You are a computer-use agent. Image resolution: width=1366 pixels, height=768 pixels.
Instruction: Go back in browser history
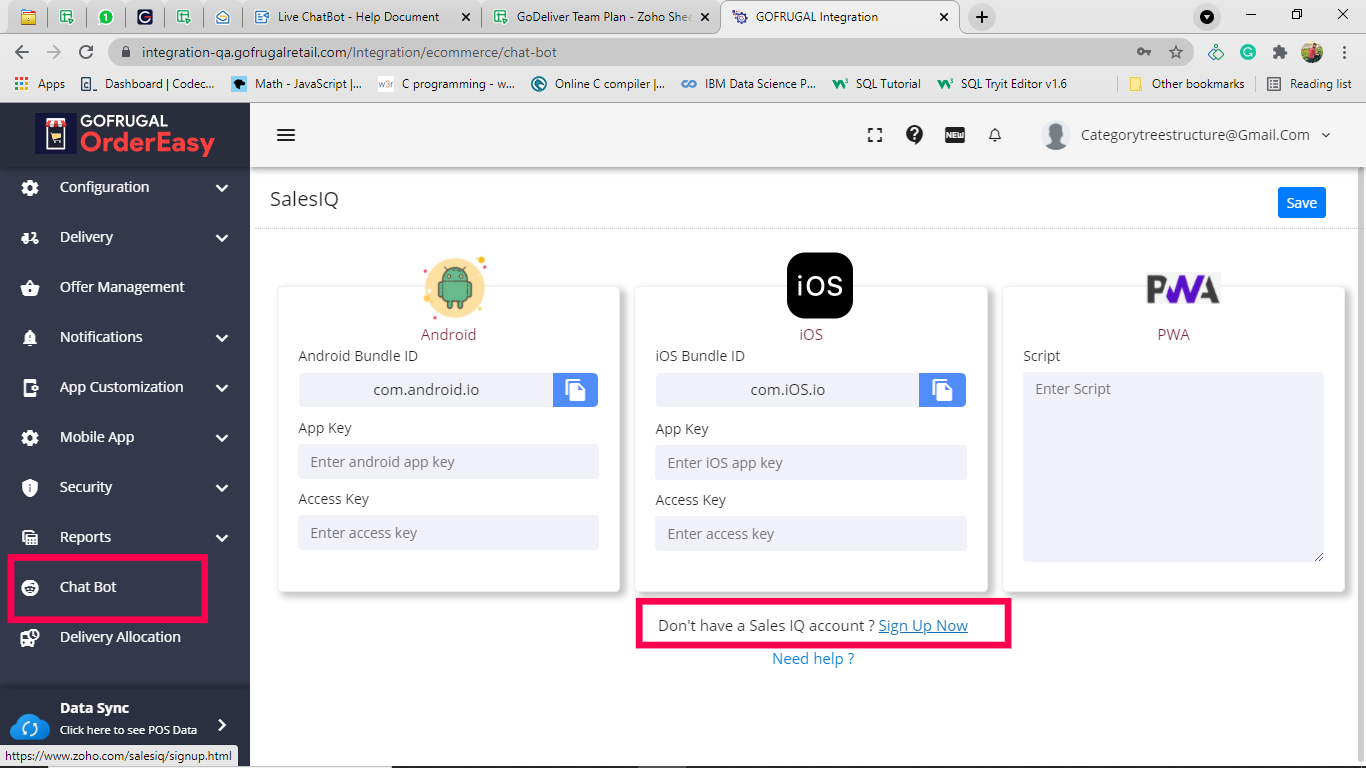coord(22,52)
